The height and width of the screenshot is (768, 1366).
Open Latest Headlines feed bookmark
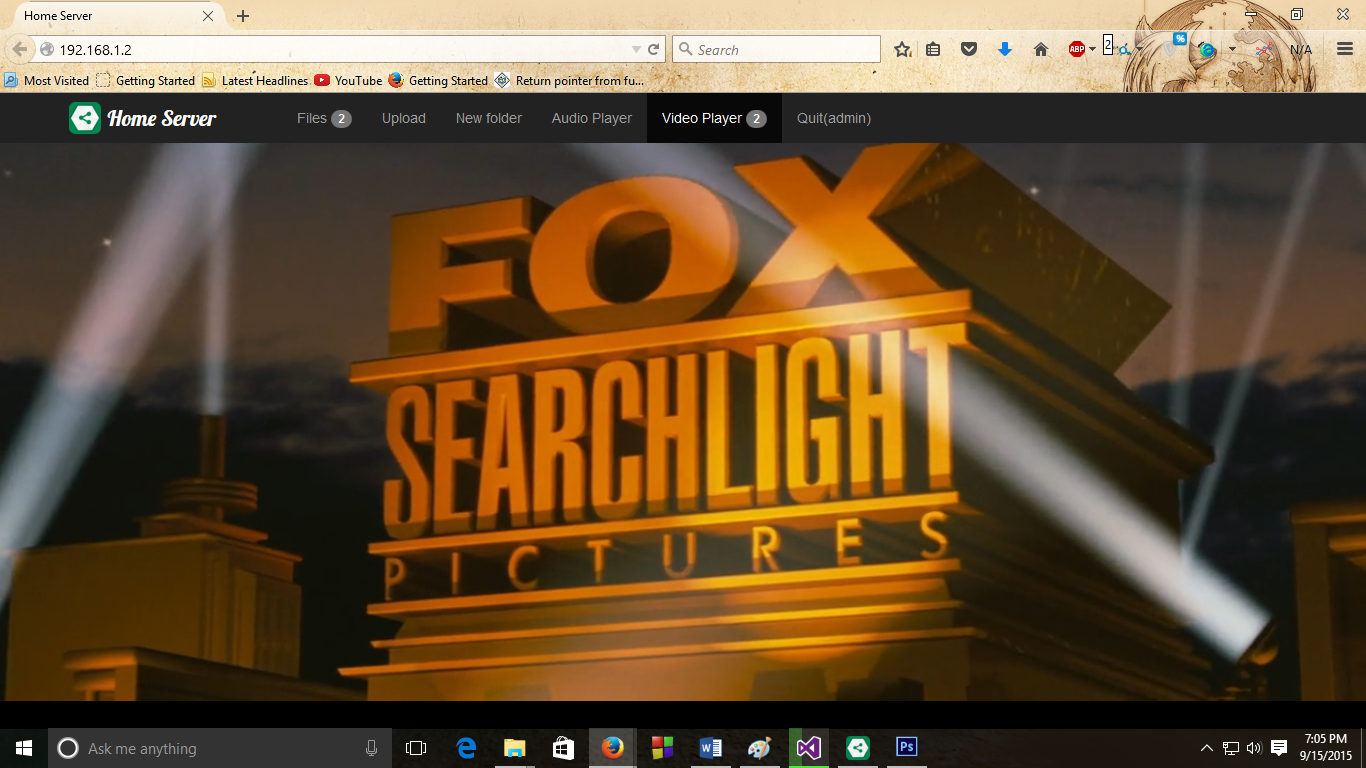(x=255, y=80)
